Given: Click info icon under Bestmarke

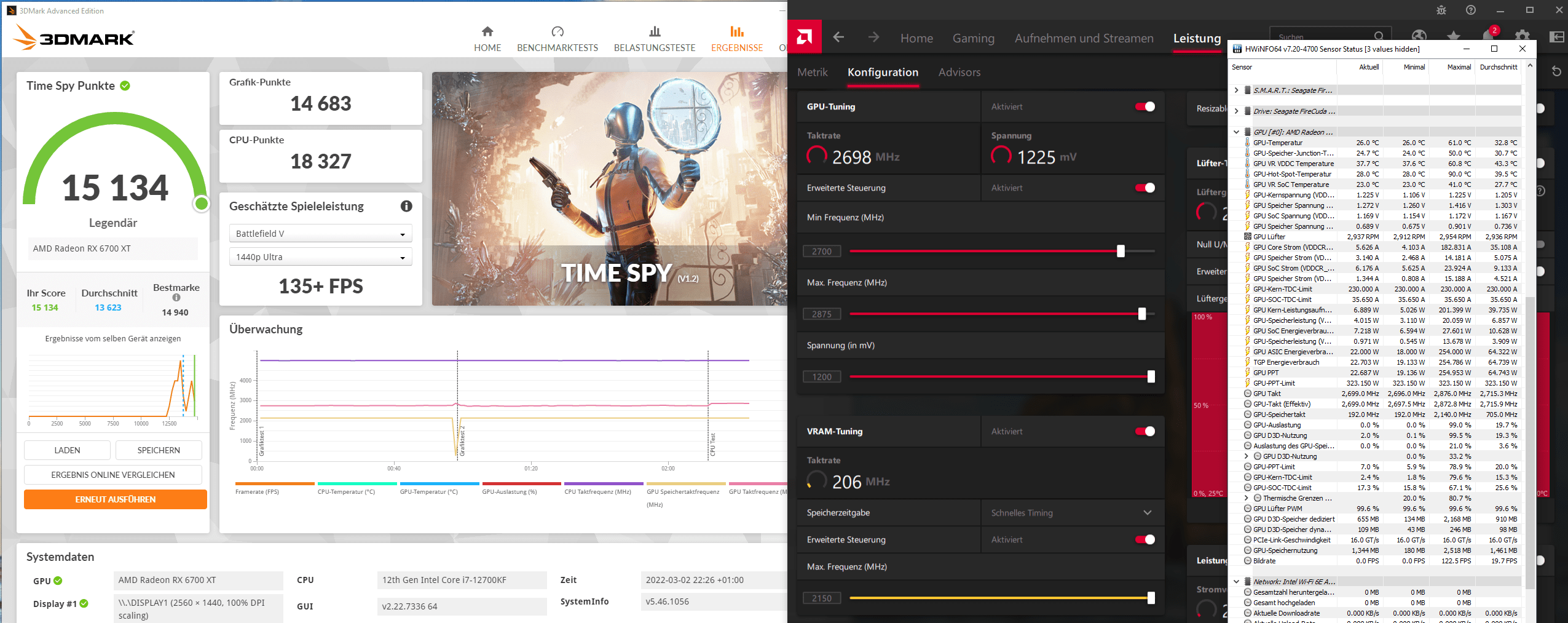Looking at the screenshot, I should 176,298.
